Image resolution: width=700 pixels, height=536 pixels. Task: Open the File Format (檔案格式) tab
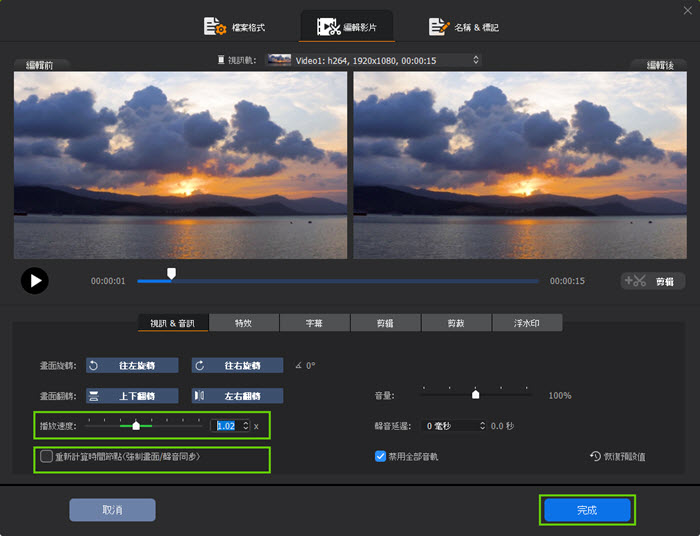pos(236,27)
